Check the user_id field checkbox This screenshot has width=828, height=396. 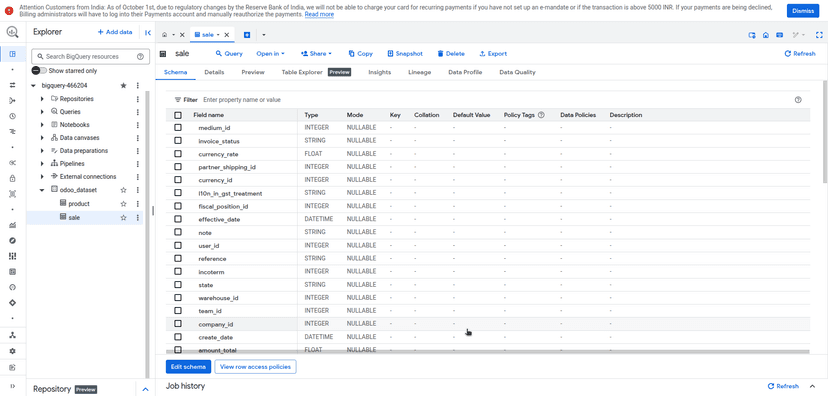pyautogui.click(x=178, y=245)
